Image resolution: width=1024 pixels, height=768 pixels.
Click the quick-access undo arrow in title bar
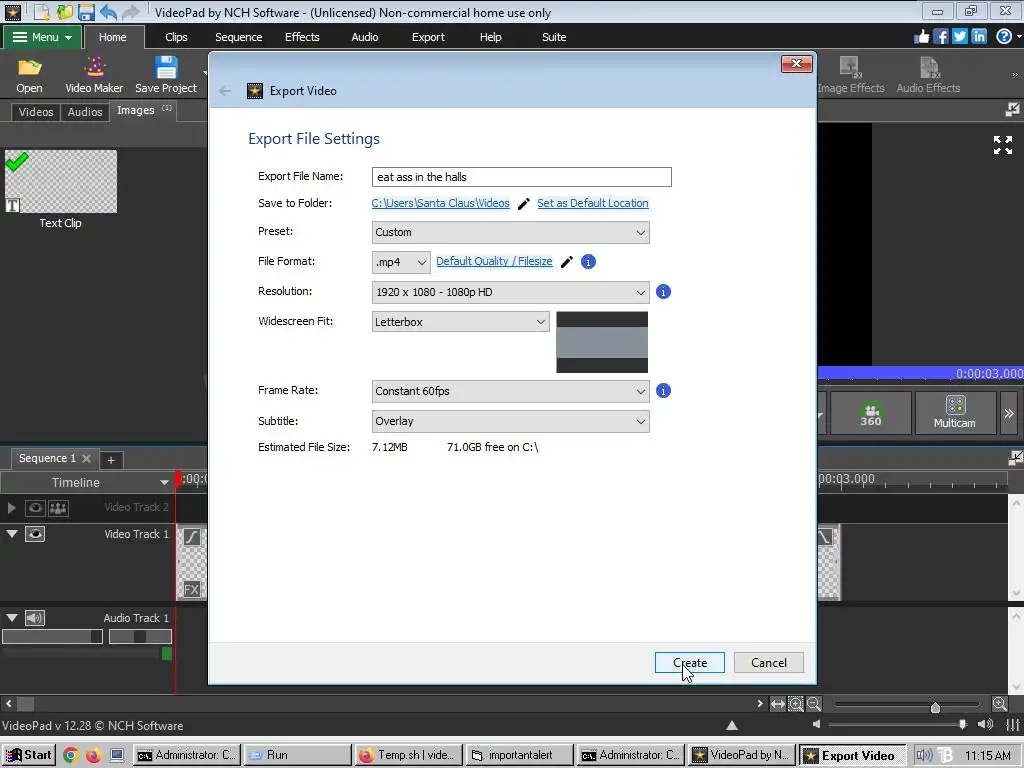108,12
